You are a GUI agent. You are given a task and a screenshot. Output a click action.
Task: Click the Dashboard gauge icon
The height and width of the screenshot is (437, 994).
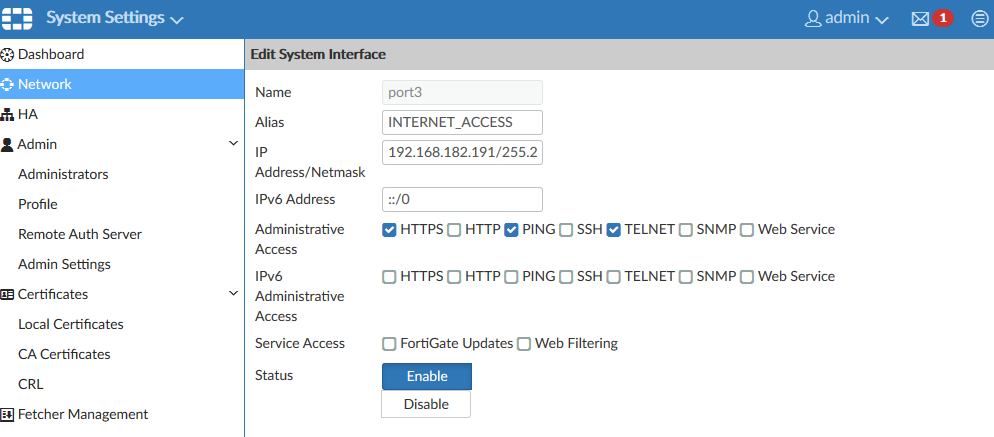(8, 54)
